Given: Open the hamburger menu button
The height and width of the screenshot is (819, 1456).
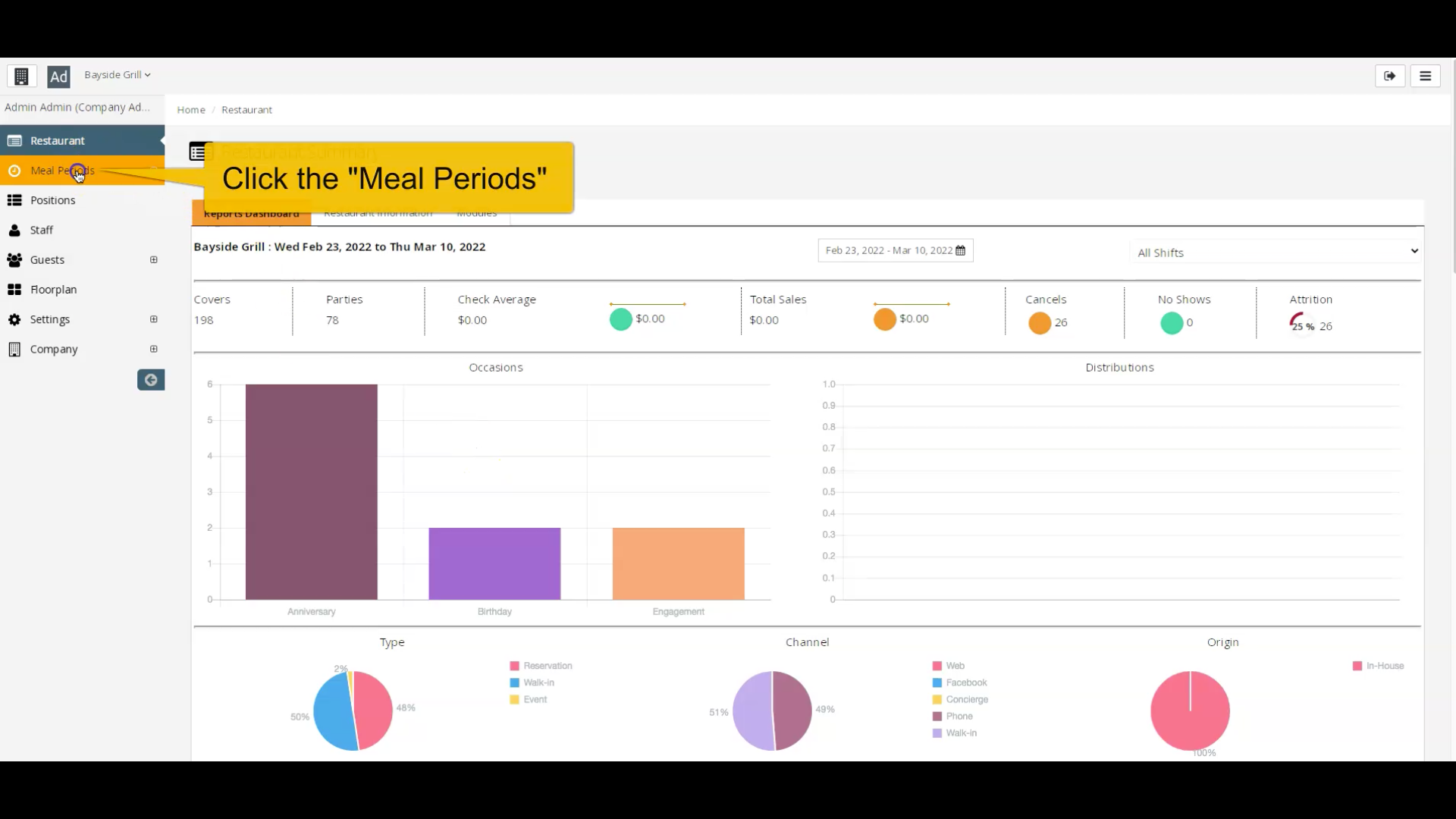Looking at the screenshot, I should click(1425, 76).
